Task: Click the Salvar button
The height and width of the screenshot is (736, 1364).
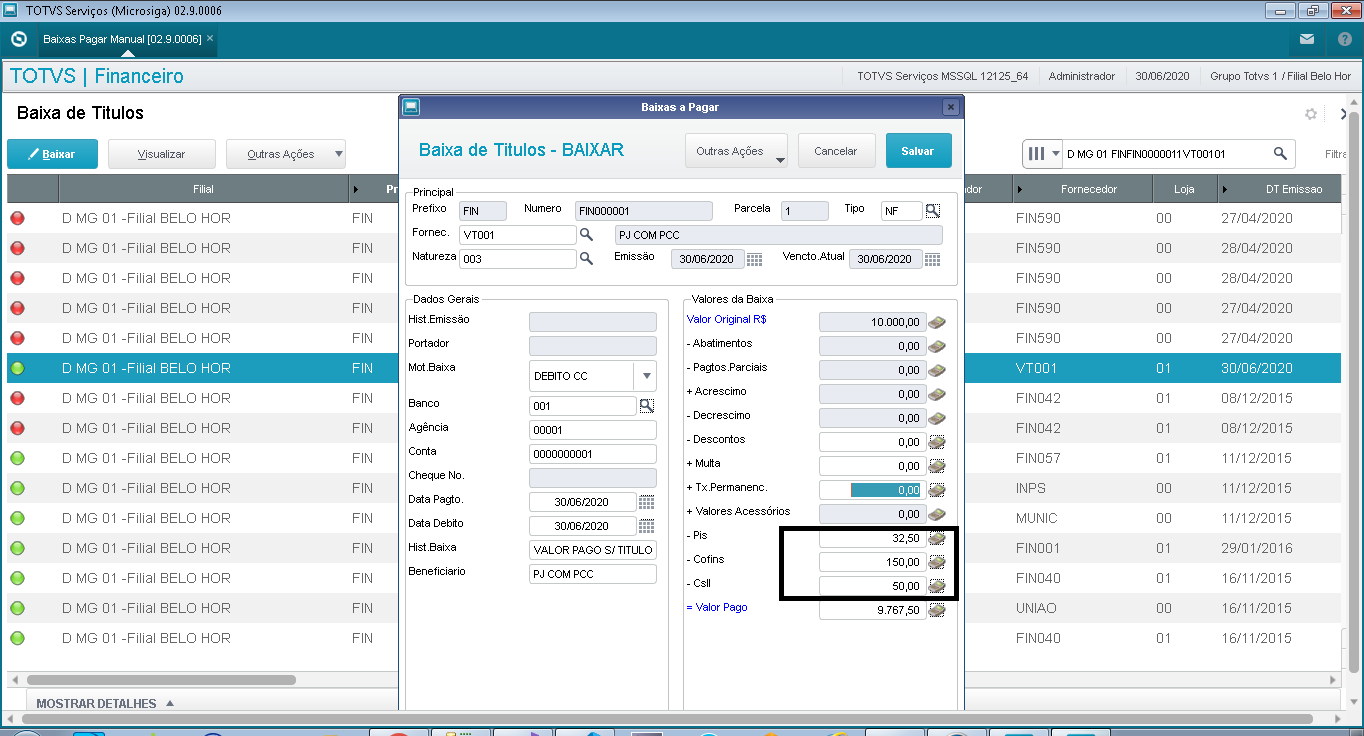Action: (x=918, y=151)
